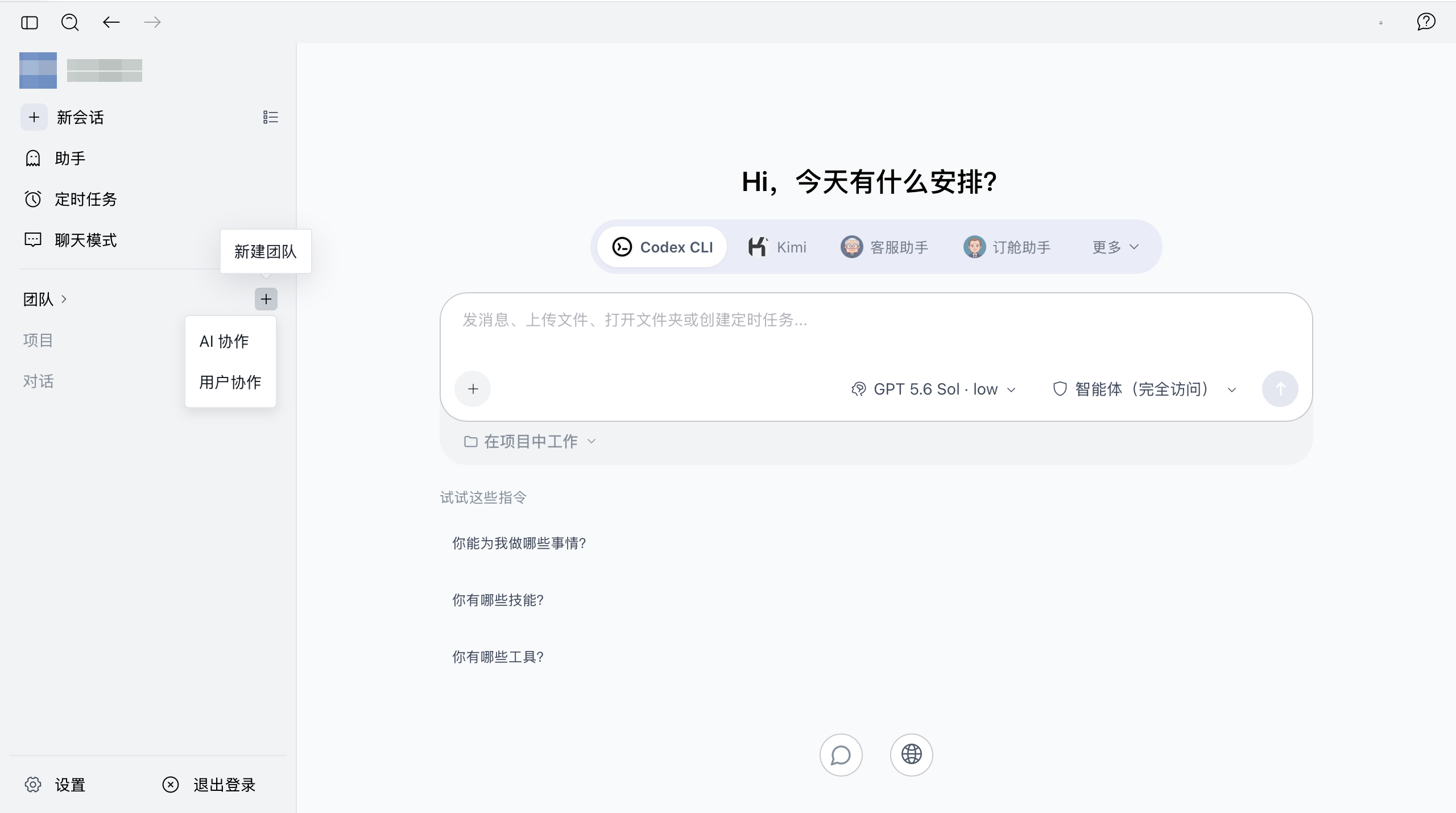Click the blurred user name
The image size is (1456, 813).
tap(105, 70)
